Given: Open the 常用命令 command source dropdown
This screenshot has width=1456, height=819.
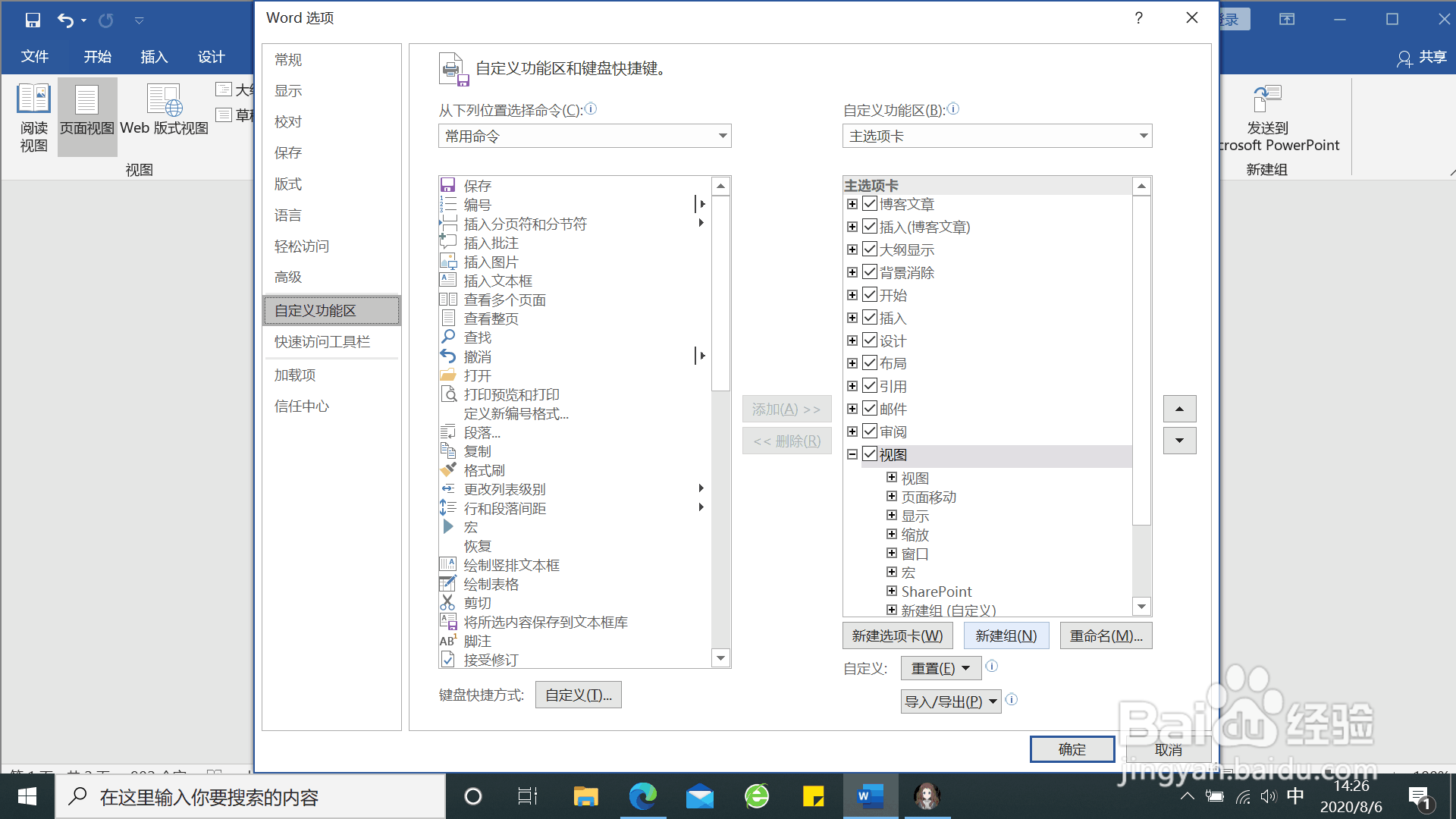Looking at the screenshot, I should tap(584, 136).
